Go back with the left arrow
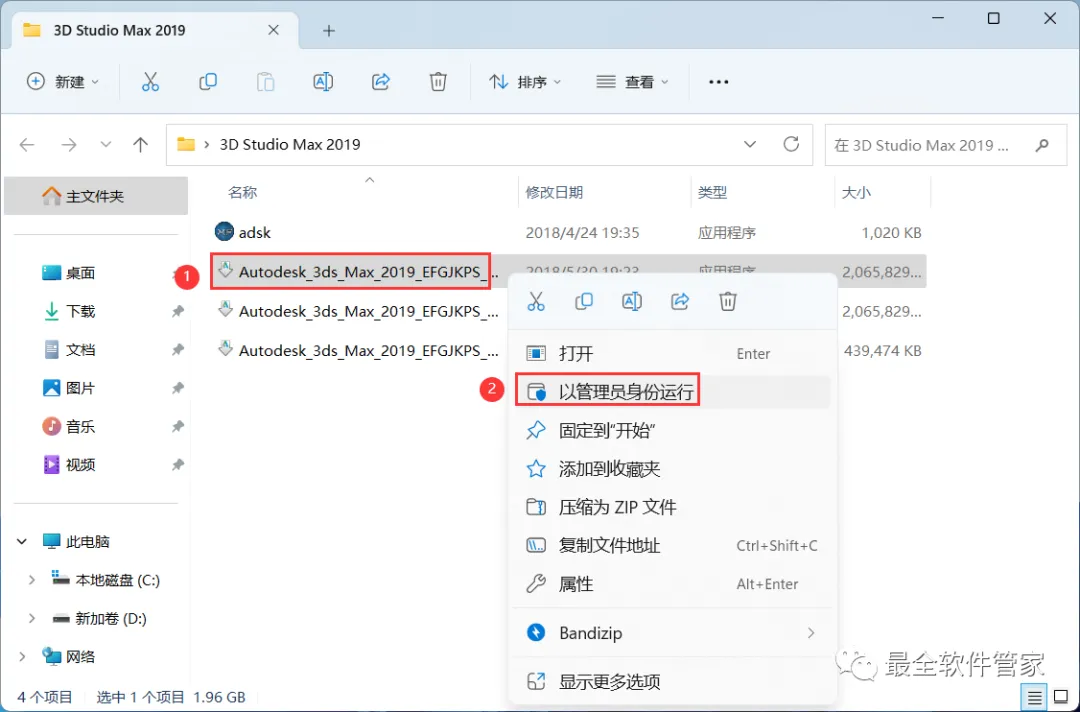The width and height of the screenshot is (1080, 712). point(27,145)
